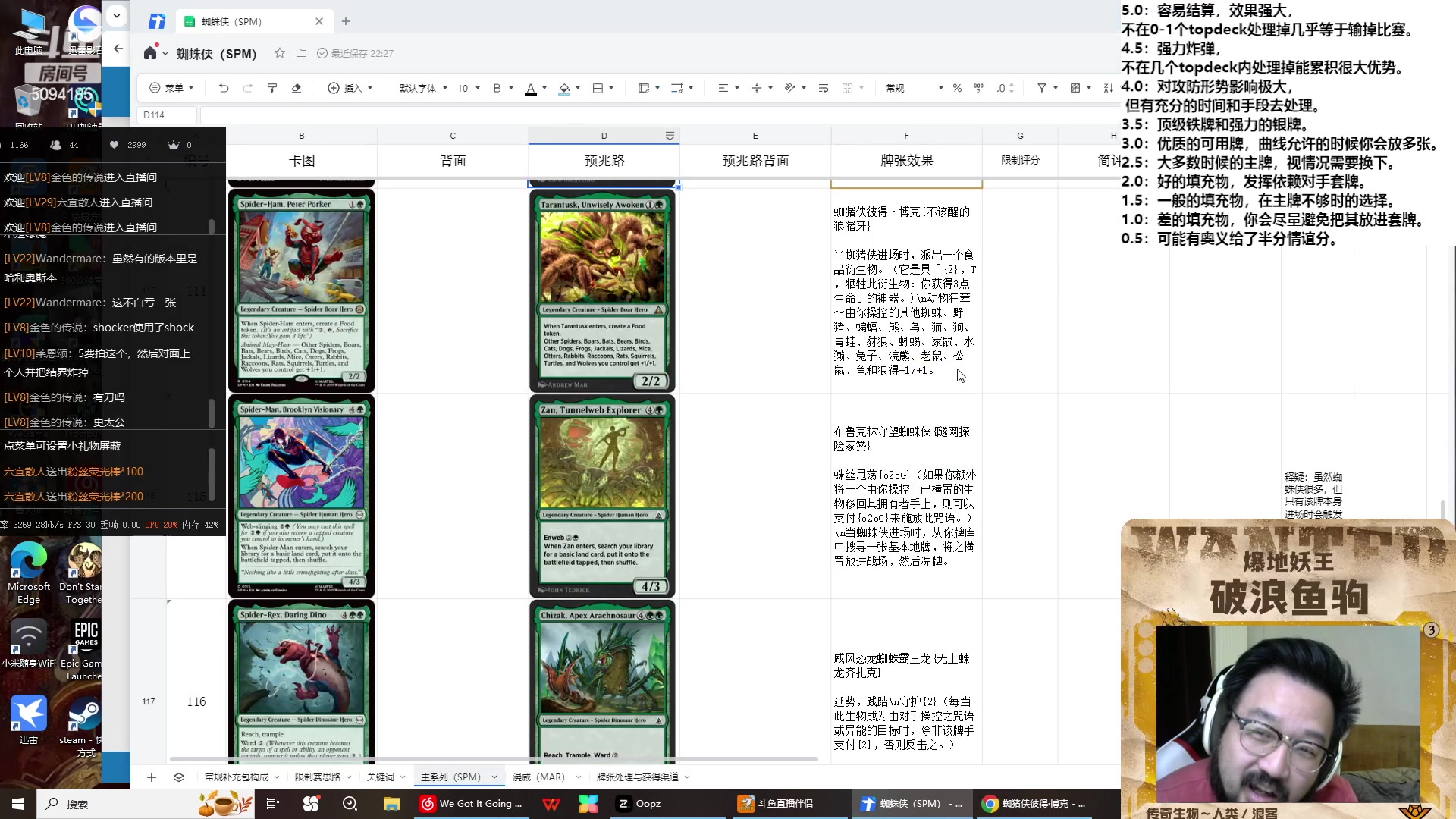
Task: Open a new browser tab with plus
Action: pyautogui.click(x=346, y=21)
